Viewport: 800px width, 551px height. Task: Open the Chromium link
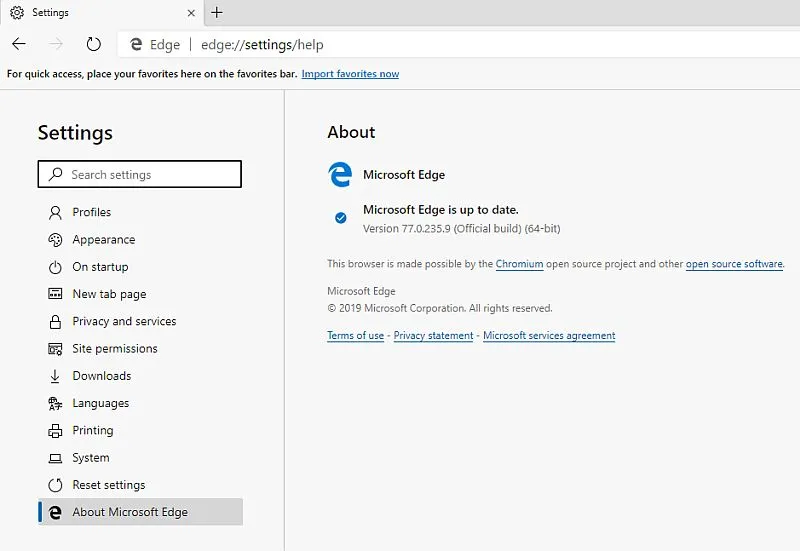coord(519,264)
